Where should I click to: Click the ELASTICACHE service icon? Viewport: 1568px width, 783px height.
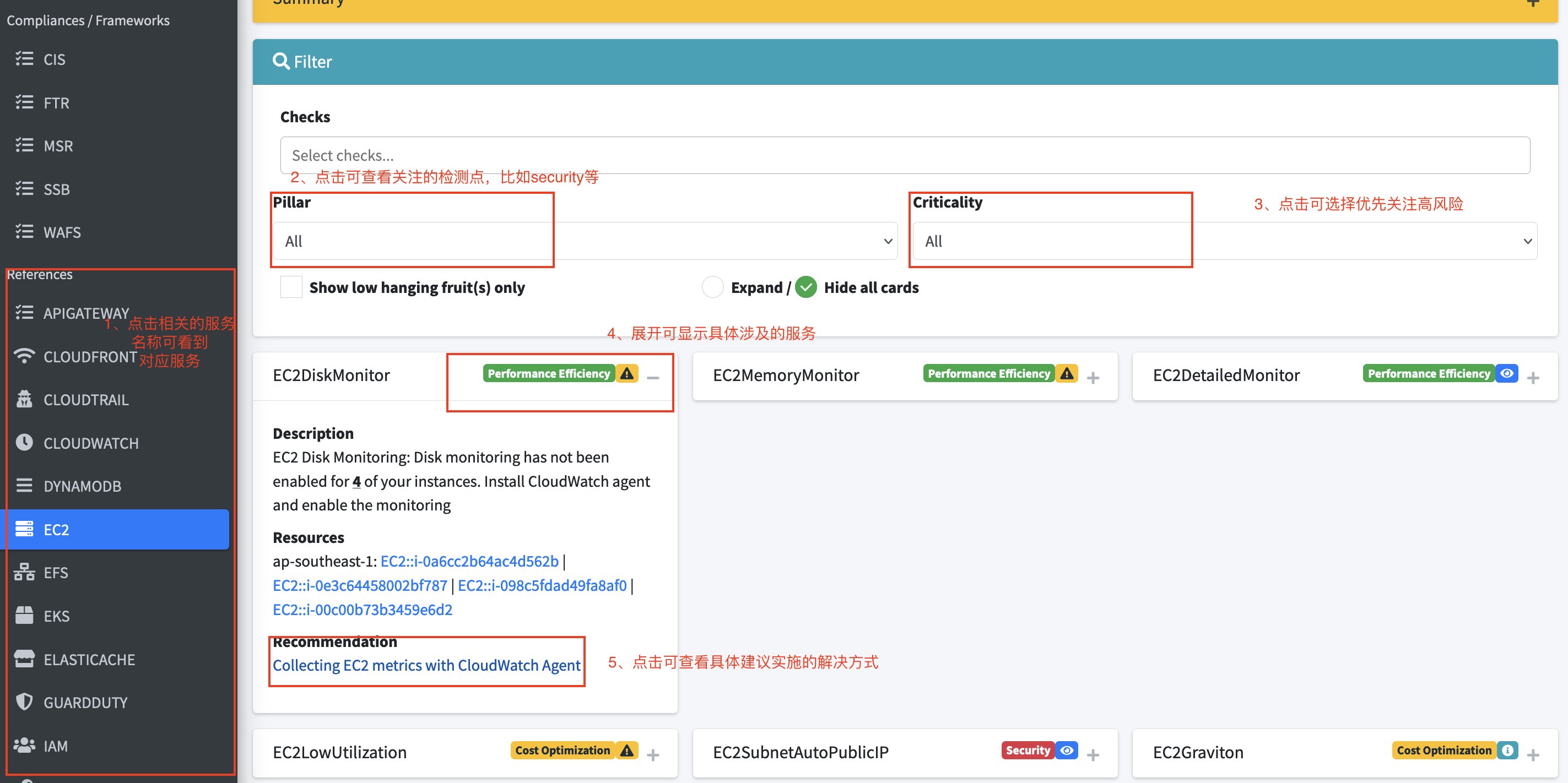(x=24, y=659)
